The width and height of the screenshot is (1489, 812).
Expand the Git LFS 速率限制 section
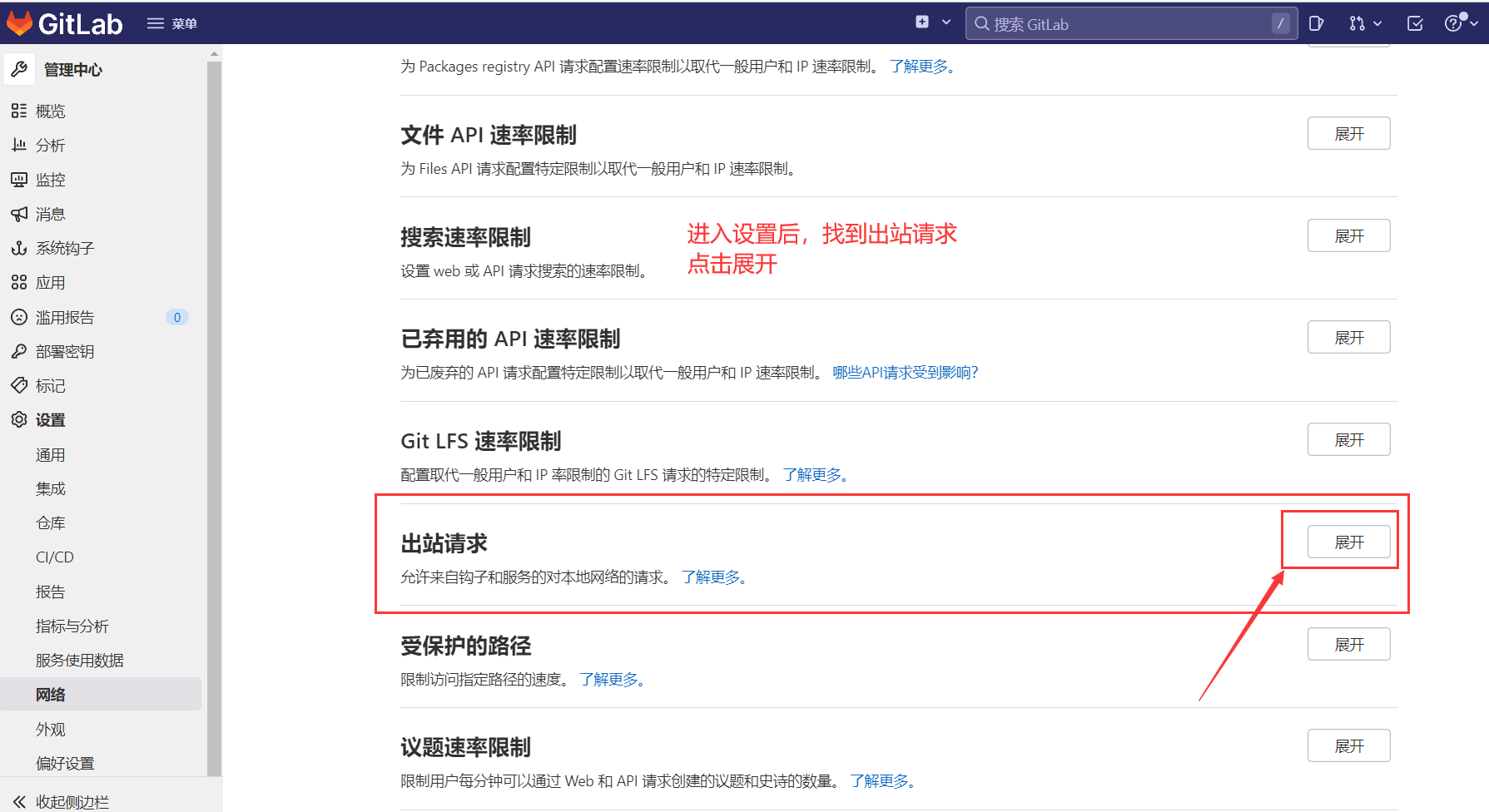[x=1348, y=439]
